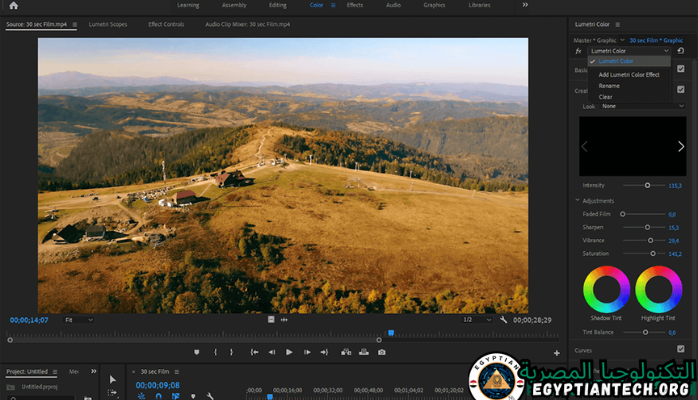Click the Export Frame camera icon
Viewport: 698px width, 400px height.
(381, 352)
